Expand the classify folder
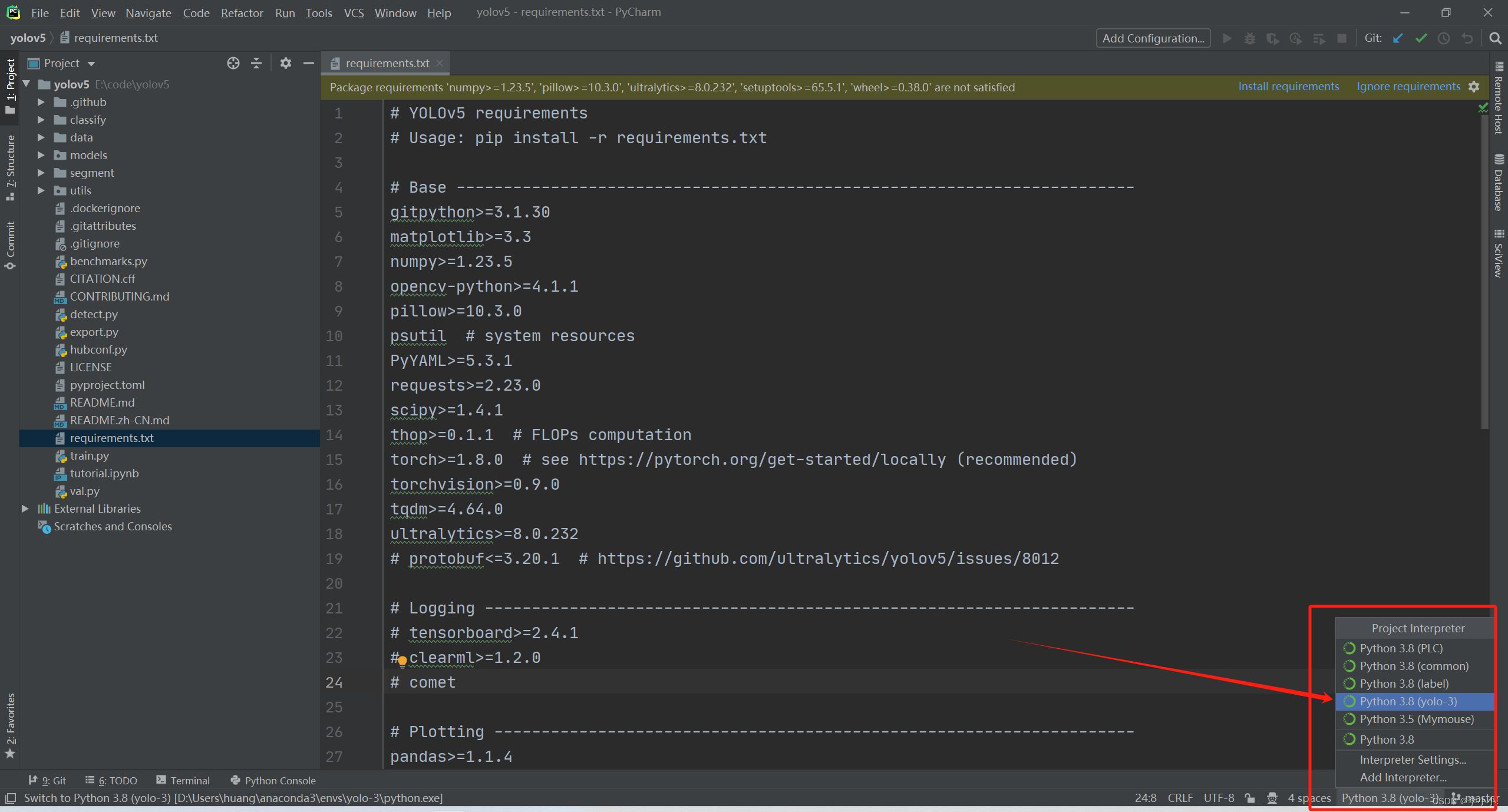 pyautogui.click(x=41, y=120)
